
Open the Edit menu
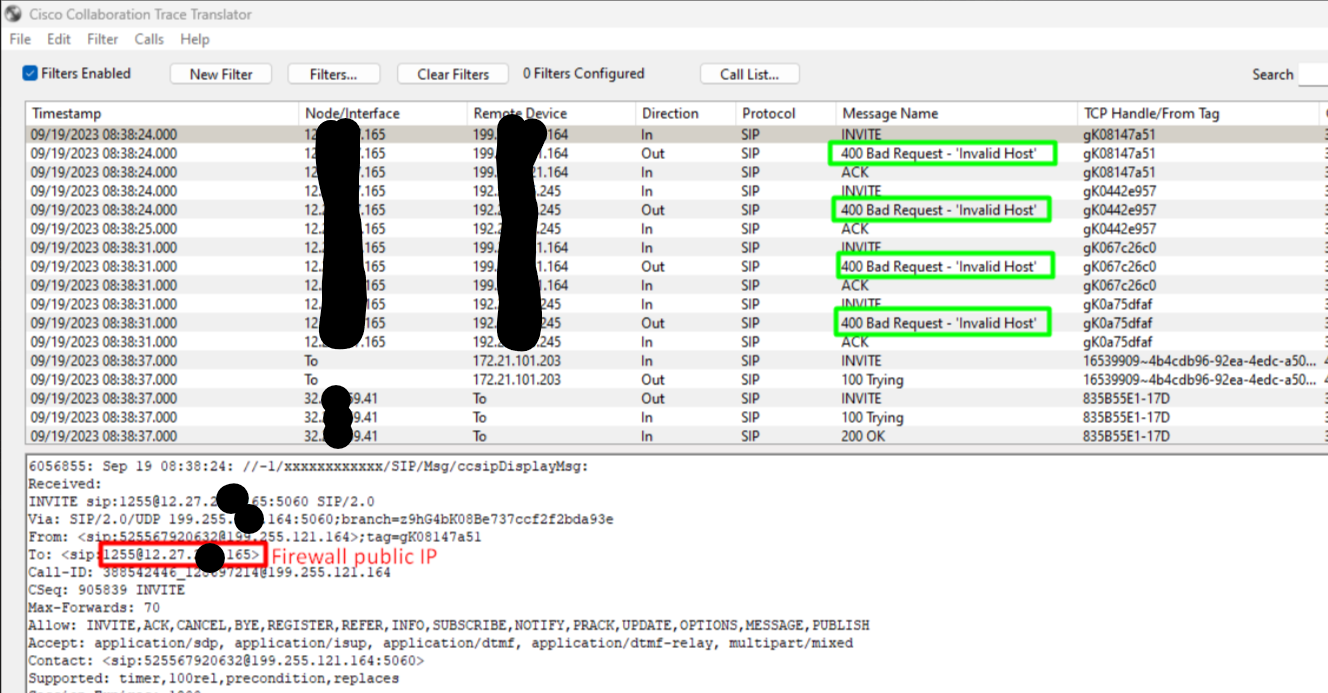click(x=59, y=39)
